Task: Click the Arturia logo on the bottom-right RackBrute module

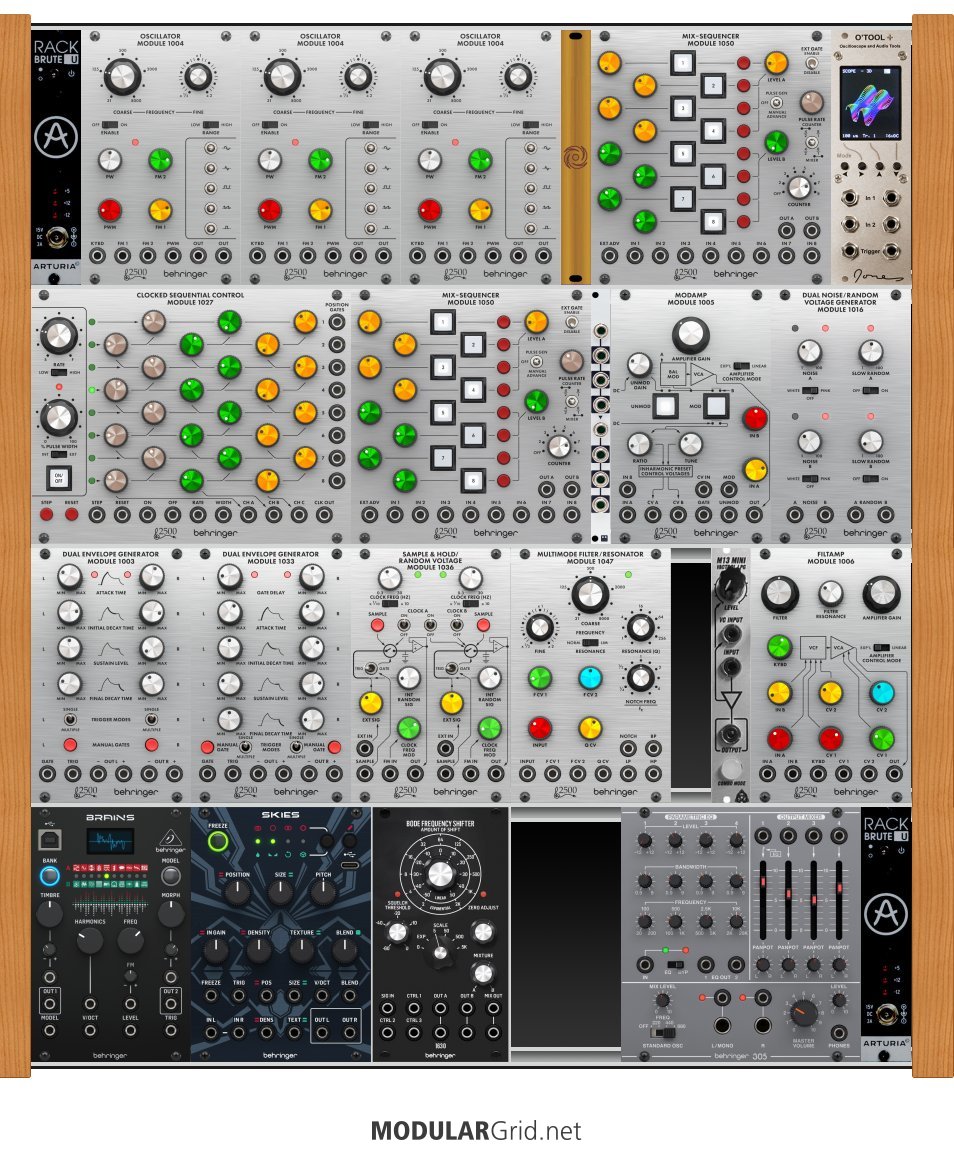Action: (x=886, y=913)
